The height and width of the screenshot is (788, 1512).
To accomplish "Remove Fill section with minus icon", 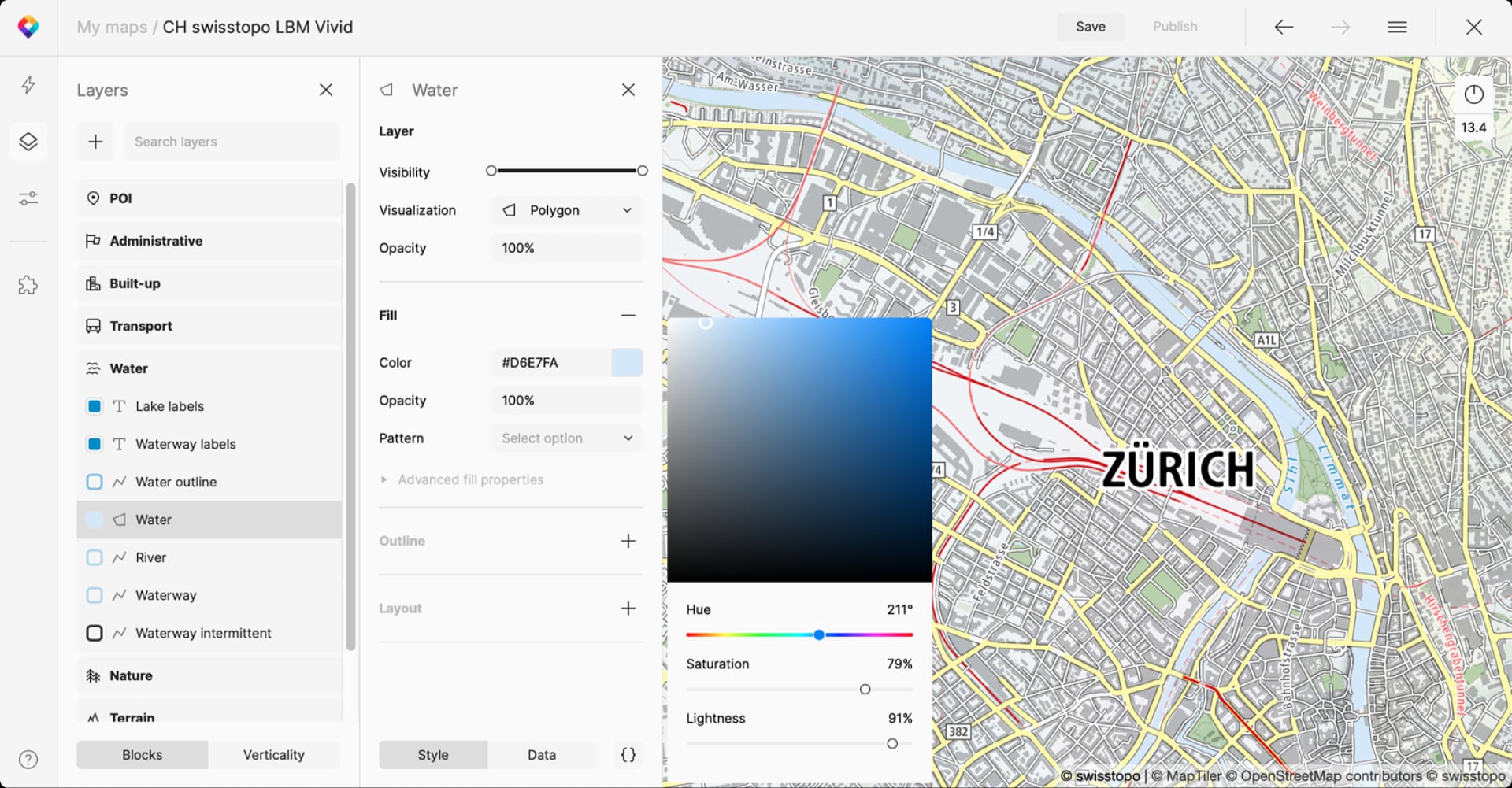I will click(628, 315).
